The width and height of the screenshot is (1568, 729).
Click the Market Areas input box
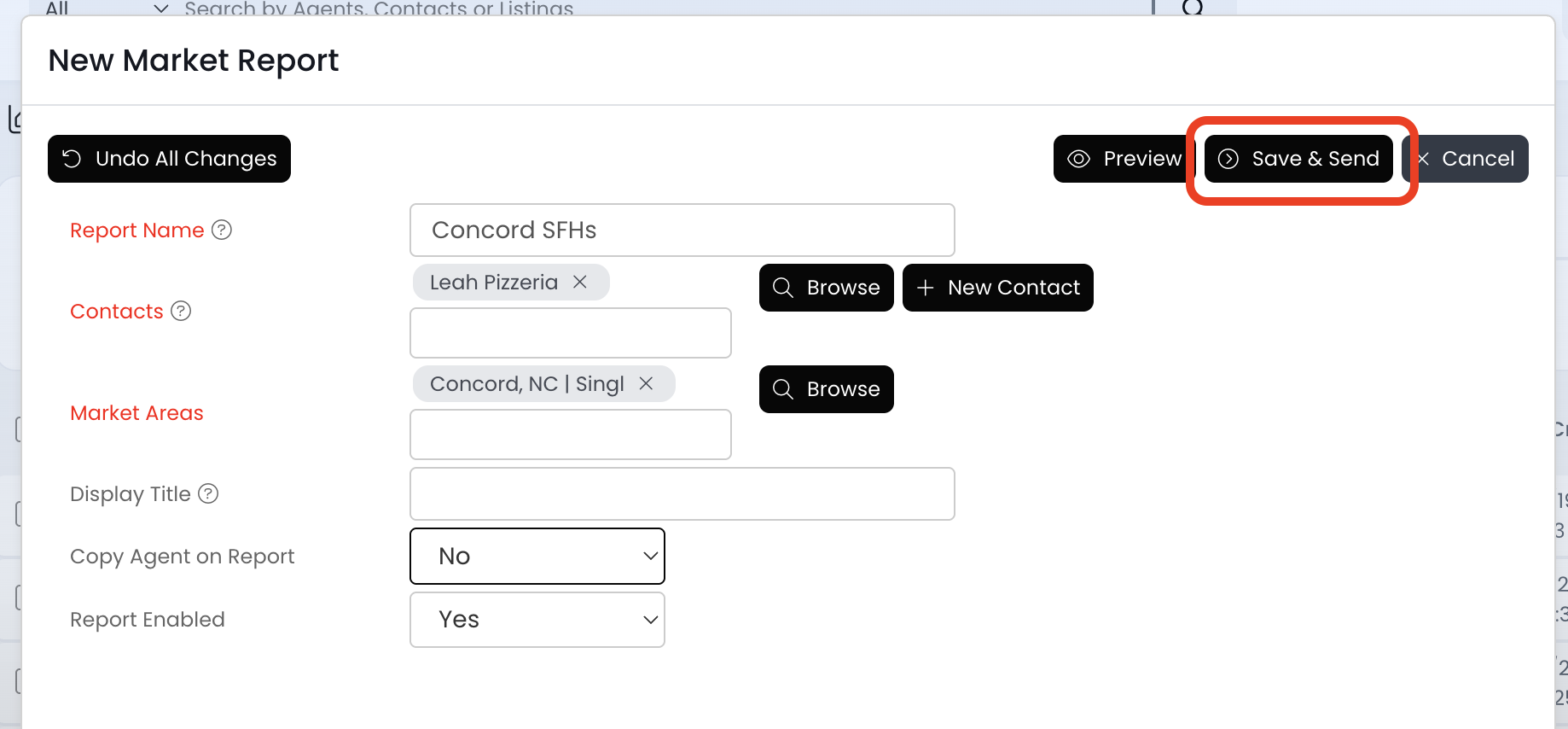[570, 434]
